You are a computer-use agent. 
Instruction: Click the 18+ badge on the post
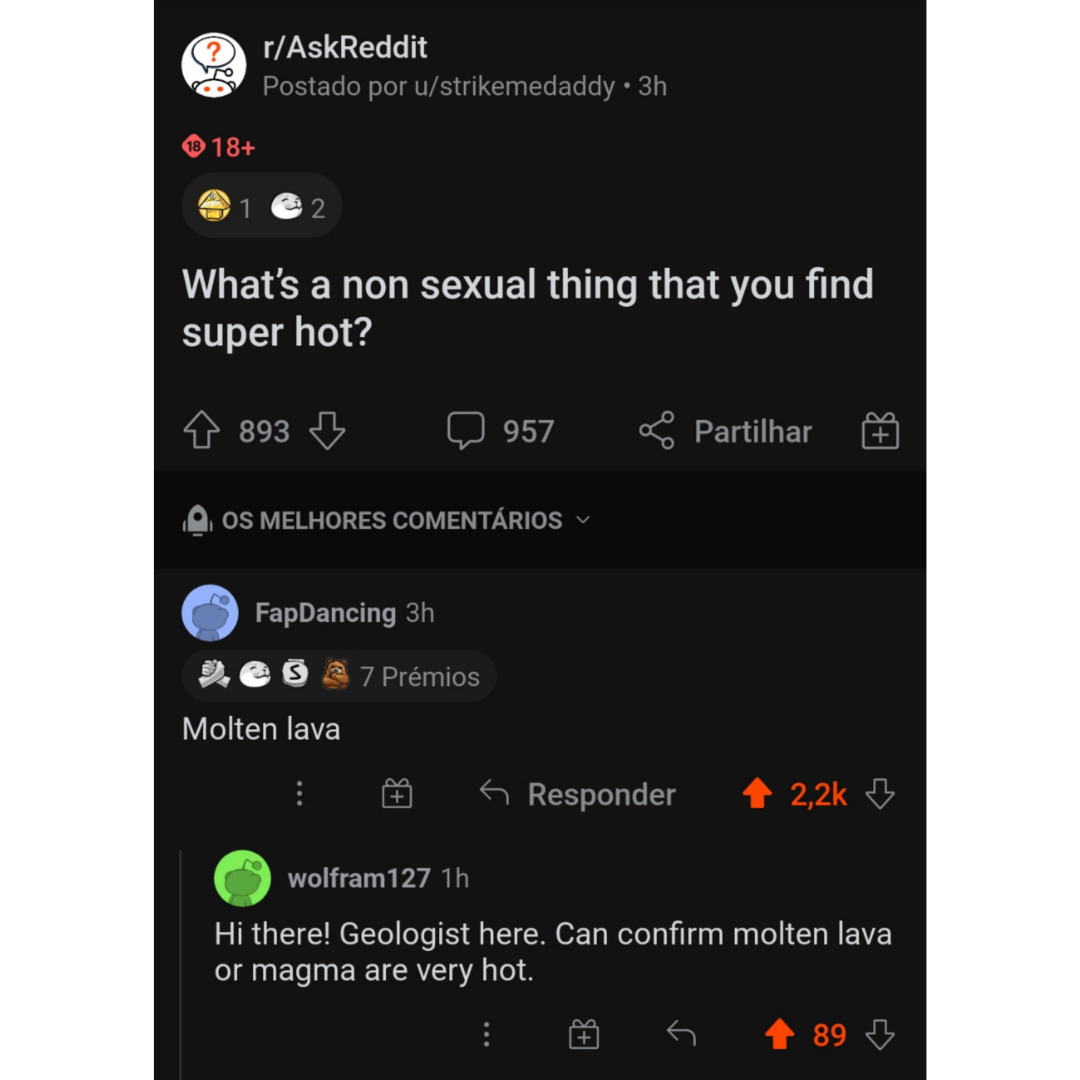(x=218, y=147)
